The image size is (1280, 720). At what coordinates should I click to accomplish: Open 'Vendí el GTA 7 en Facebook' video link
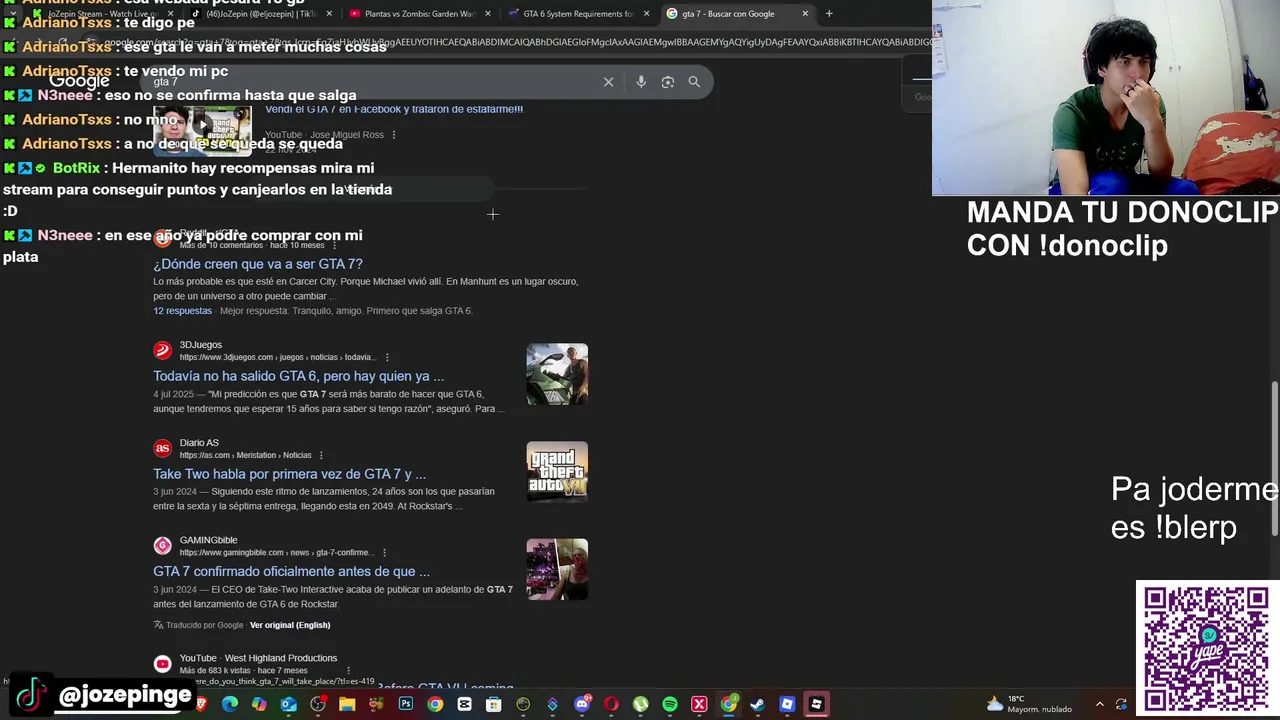click(394, 109)
